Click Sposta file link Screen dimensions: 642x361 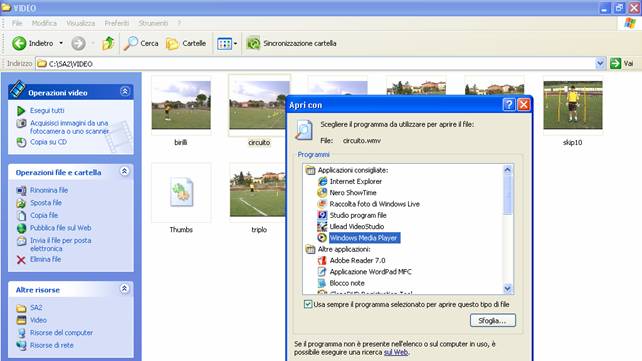coord(45,203)
